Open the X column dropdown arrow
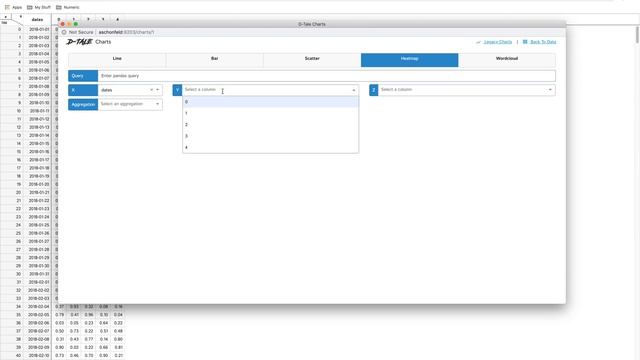 (x=158, y=90)
